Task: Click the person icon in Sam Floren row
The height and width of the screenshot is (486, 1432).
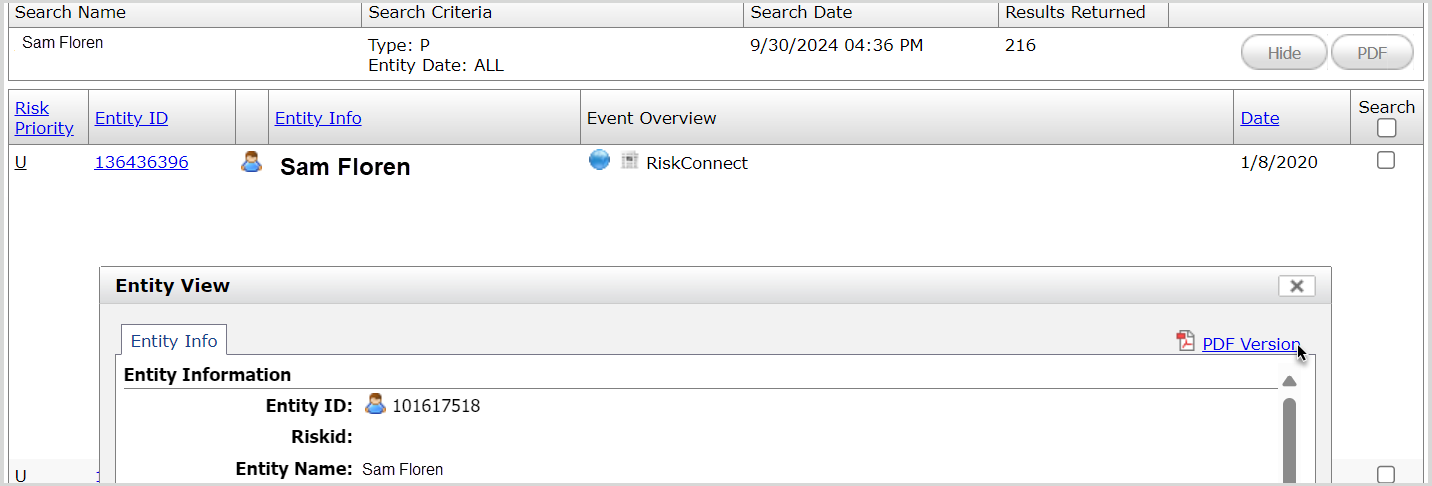Action: click(251, 162)
